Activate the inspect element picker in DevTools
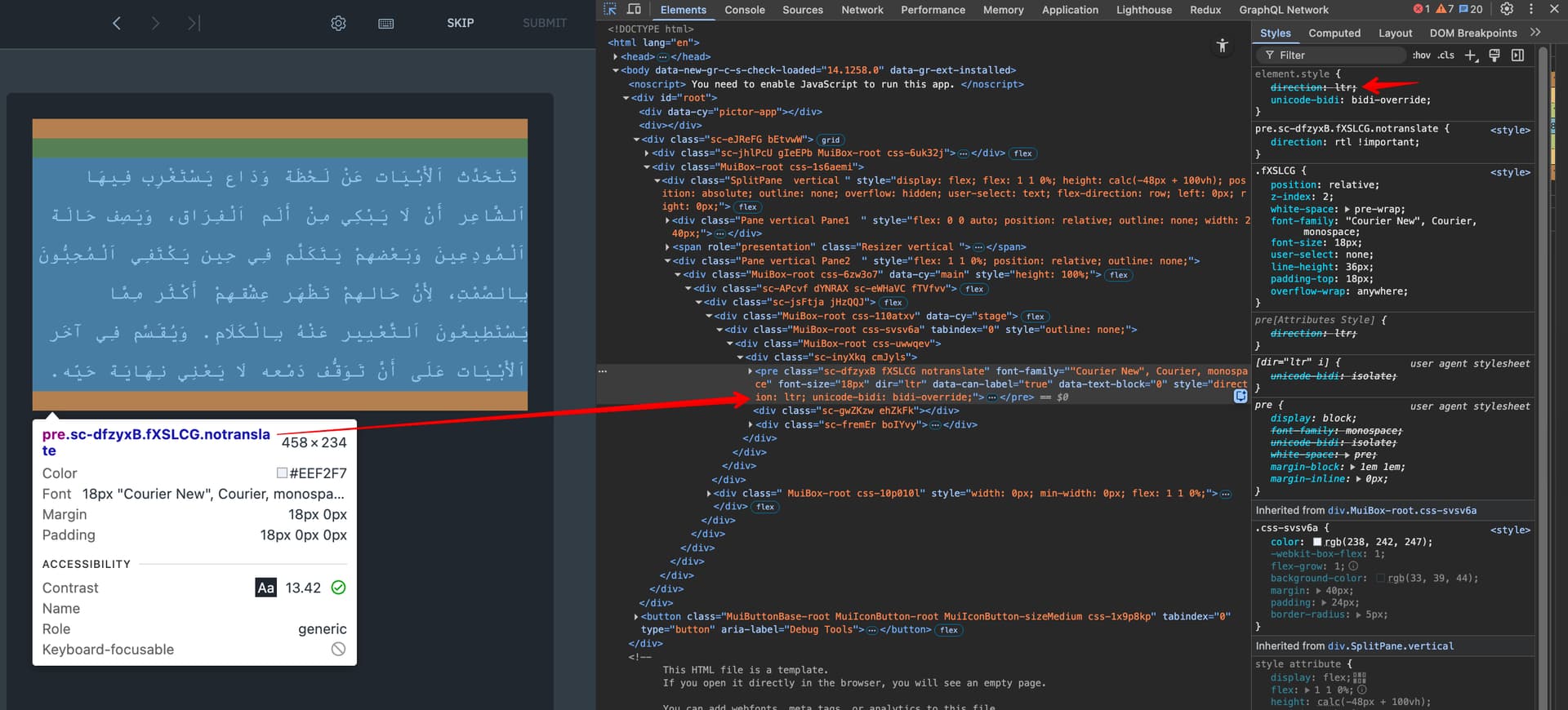 point(610,9)
